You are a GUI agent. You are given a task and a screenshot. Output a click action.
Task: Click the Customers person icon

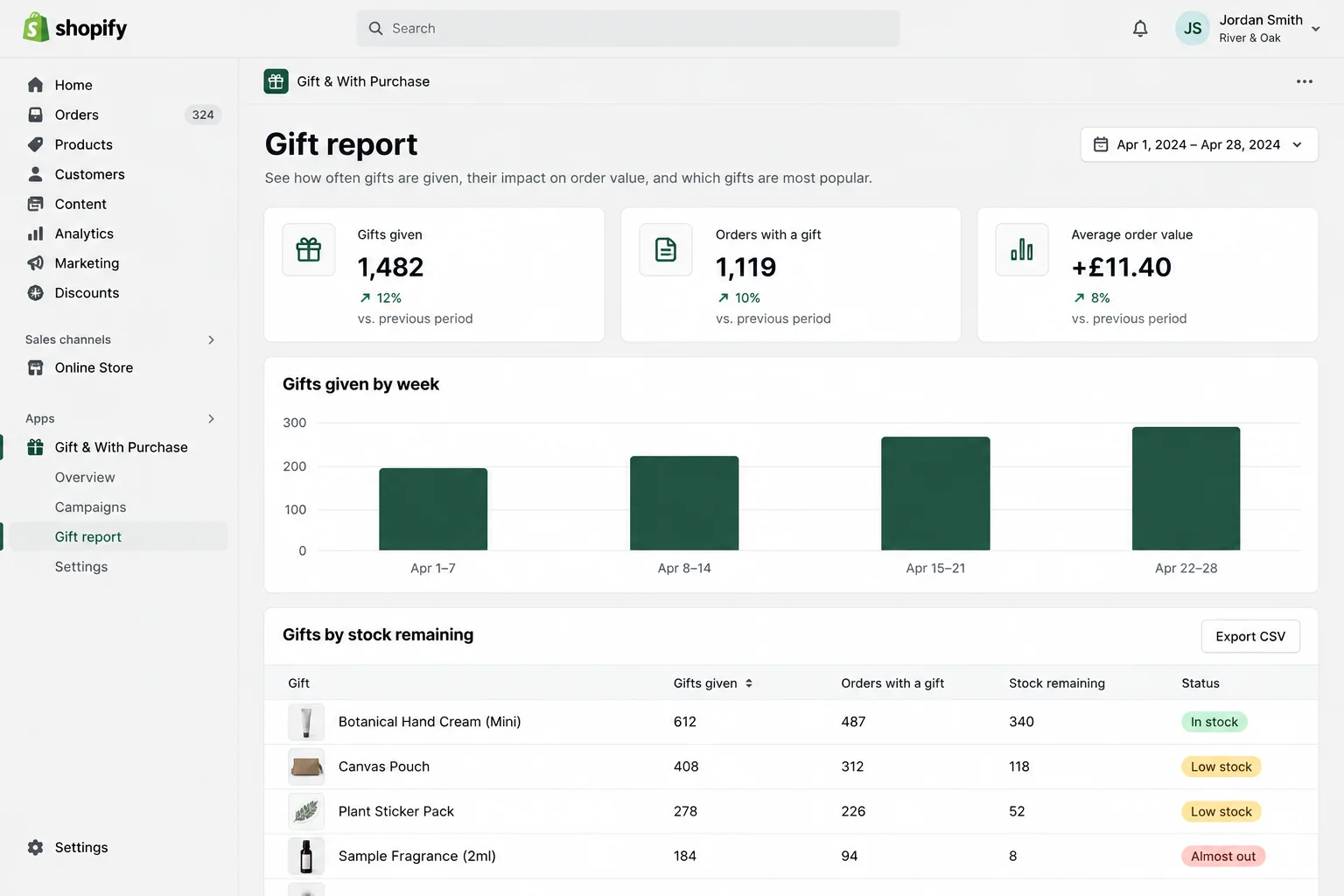[x=35, y=174]
